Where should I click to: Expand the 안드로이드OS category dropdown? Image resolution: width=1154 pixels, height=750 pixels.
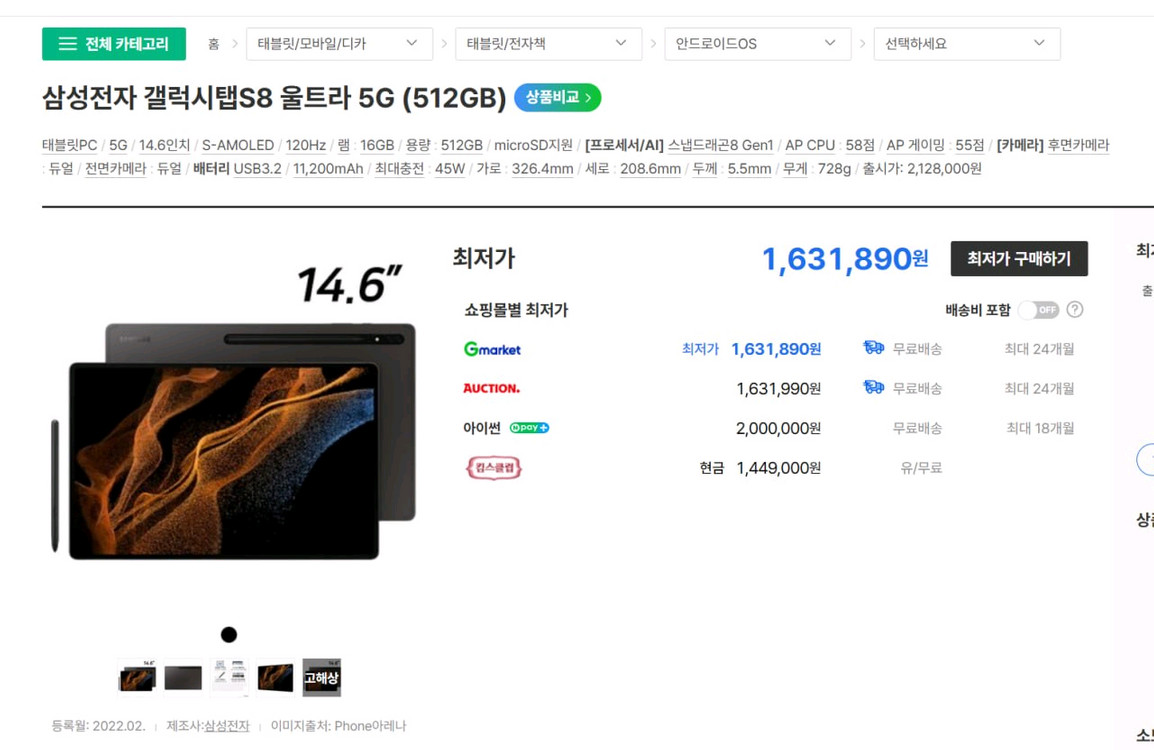757,43
